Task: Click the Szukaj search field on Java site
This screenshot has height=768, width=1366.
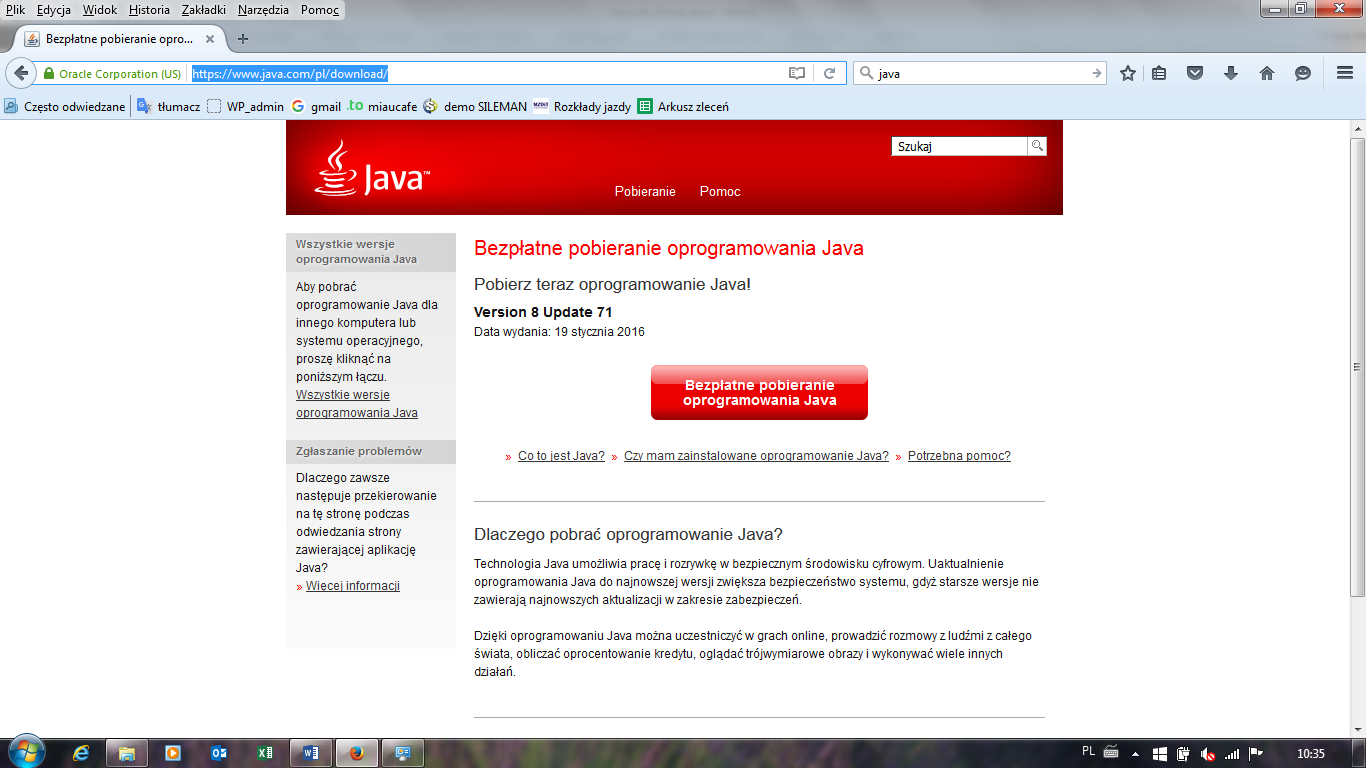Action: click(959, 146)
